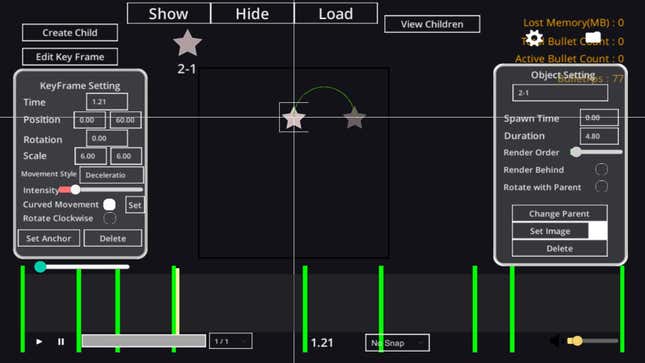Enable the Rotate Clockwise option
This screenshot has width=645, height=363.
coord(109,218)
